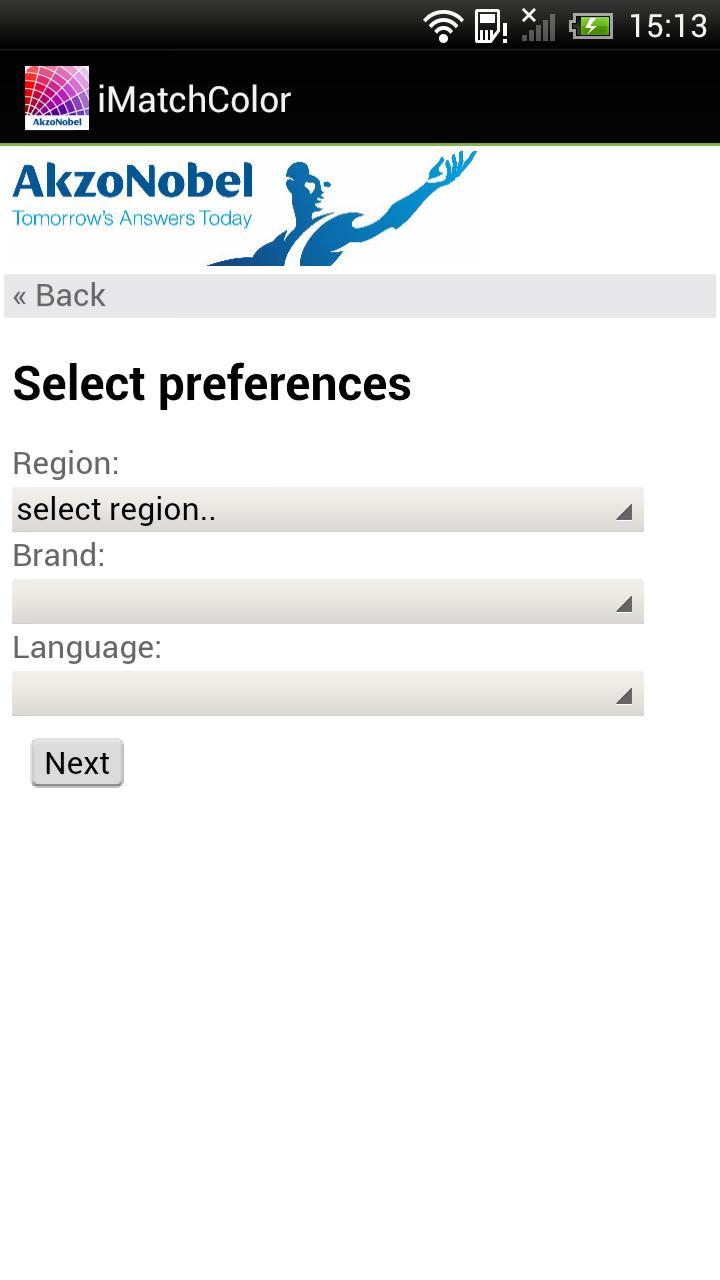
Task: Tap the 15:13 clock in status bar
Action: [x=668, y=26]
